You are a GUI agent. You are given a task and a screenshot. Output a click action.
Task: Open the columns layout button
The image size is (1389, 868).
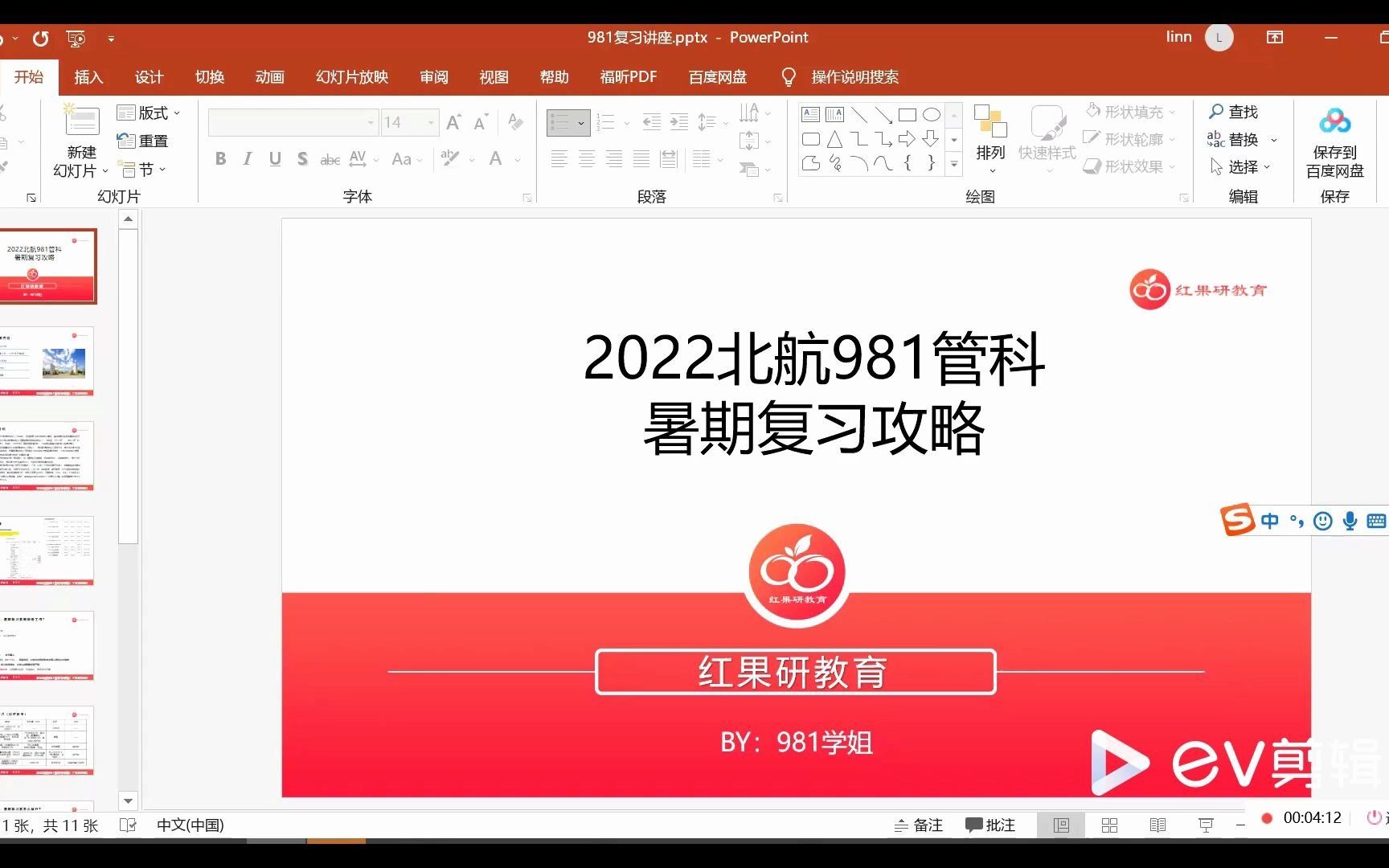(707, 158)
